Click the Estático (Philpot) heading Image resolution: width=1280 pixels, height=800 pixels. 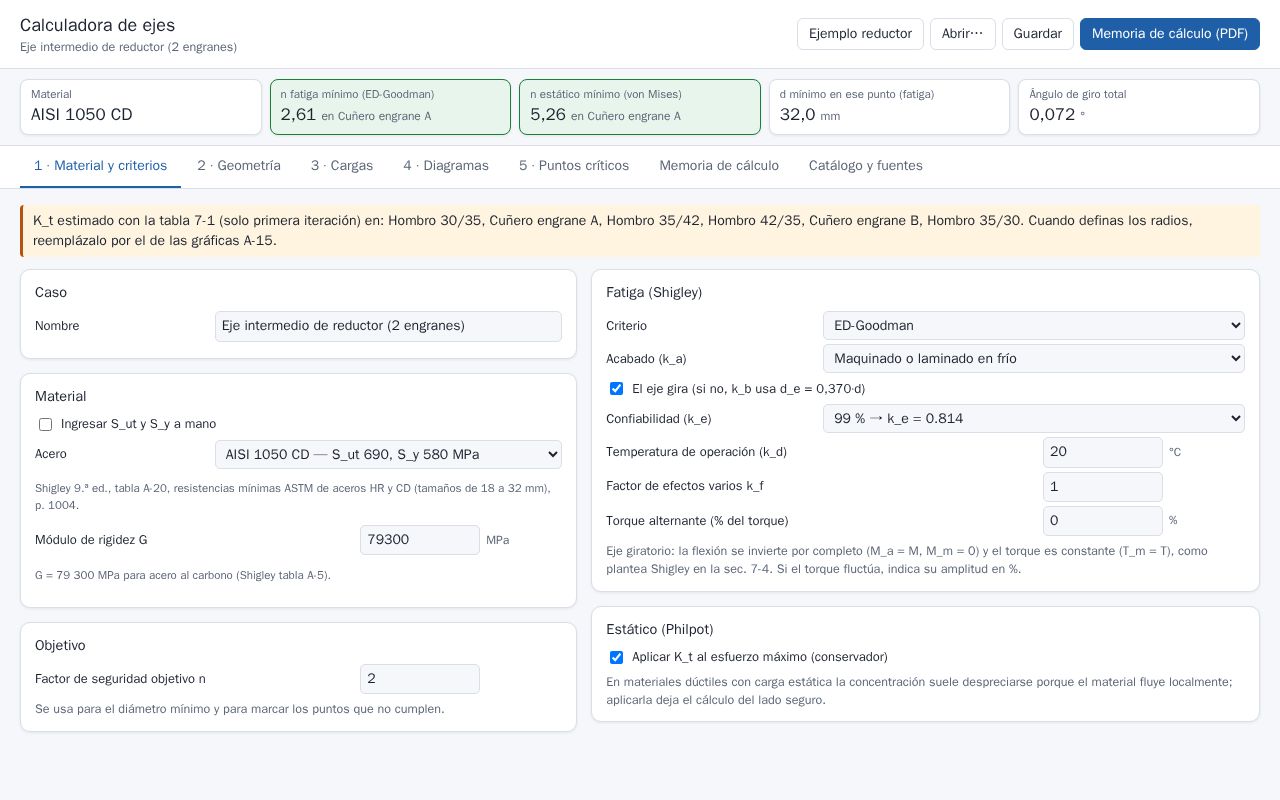tap(660, 630)
